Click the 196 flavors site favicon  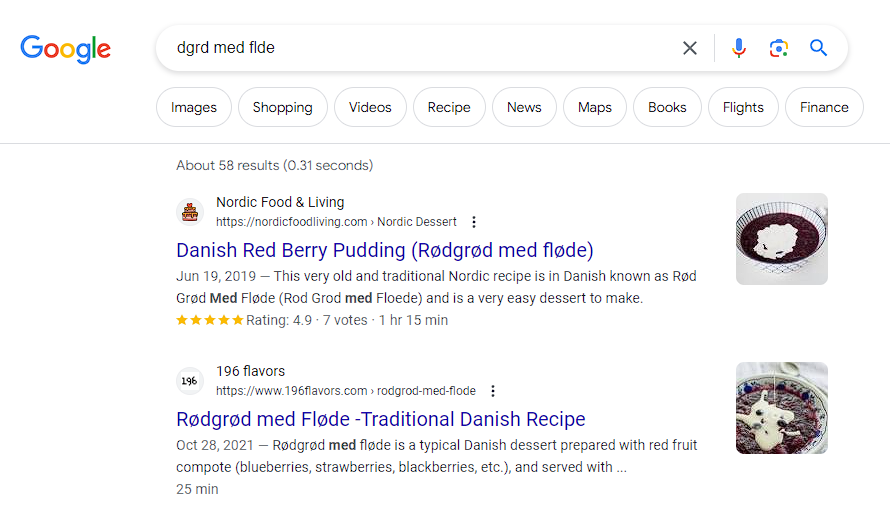coord(190,381)
